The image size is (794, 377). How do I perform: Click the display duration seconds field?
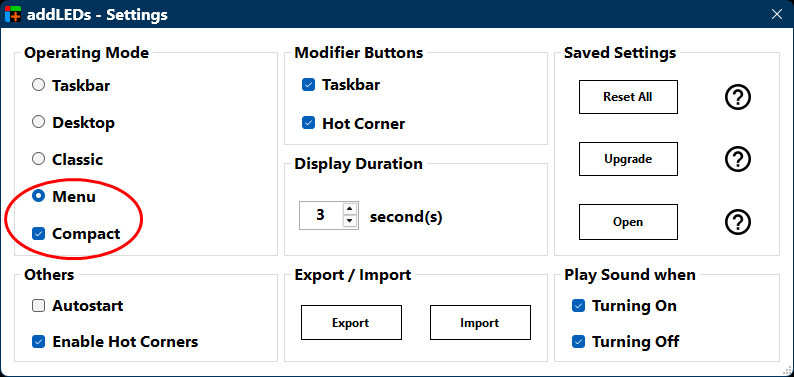(321, 216)
